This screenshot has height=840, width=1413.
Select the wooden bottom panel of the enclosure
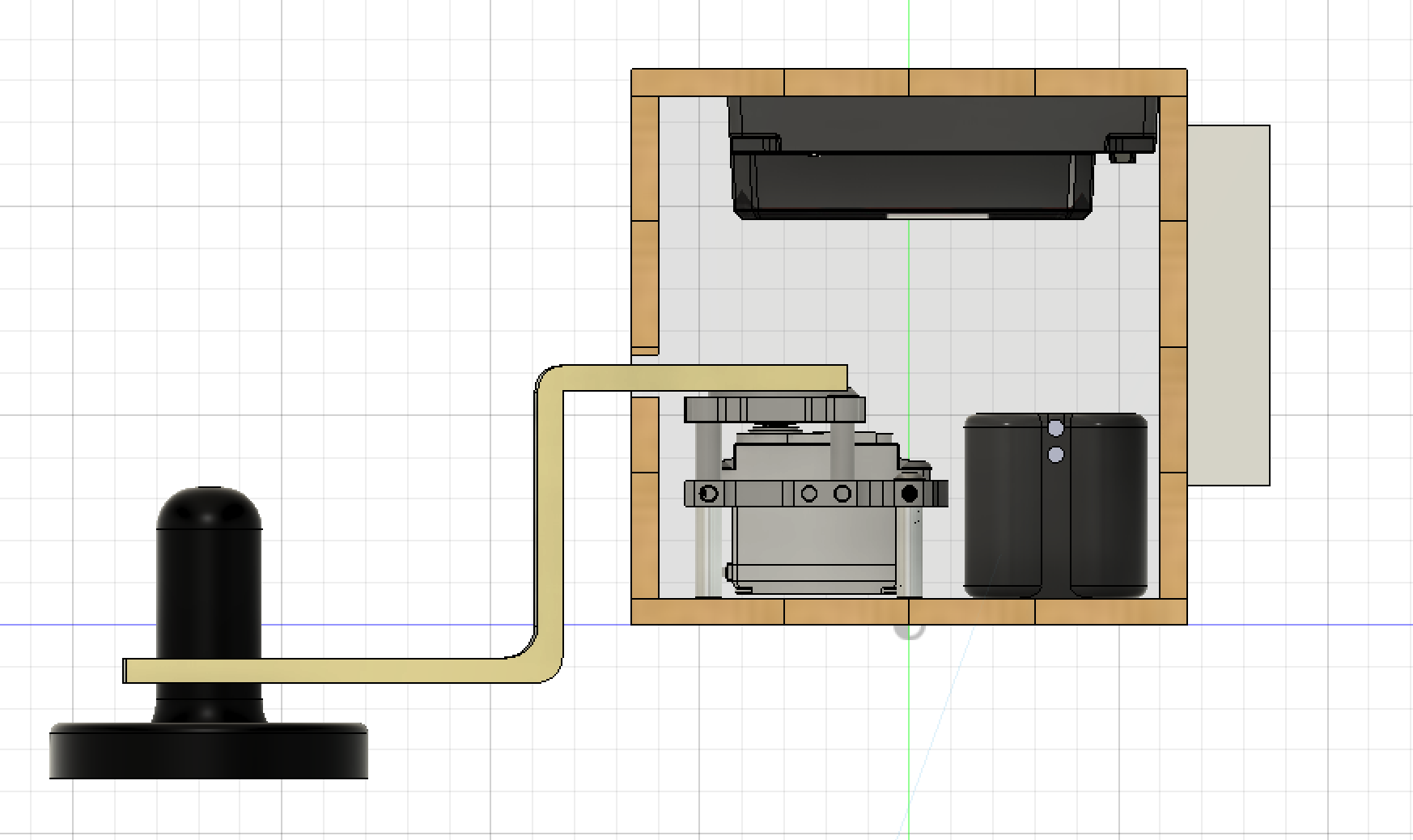(x=909, y=612)
